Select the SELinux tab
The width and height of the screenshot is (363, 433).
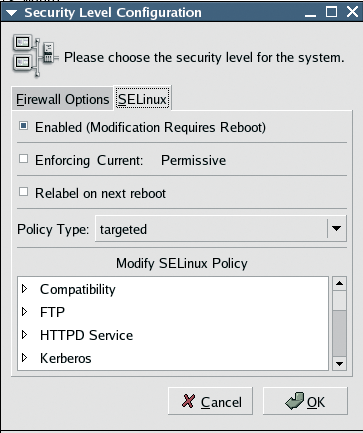[143, 99]
